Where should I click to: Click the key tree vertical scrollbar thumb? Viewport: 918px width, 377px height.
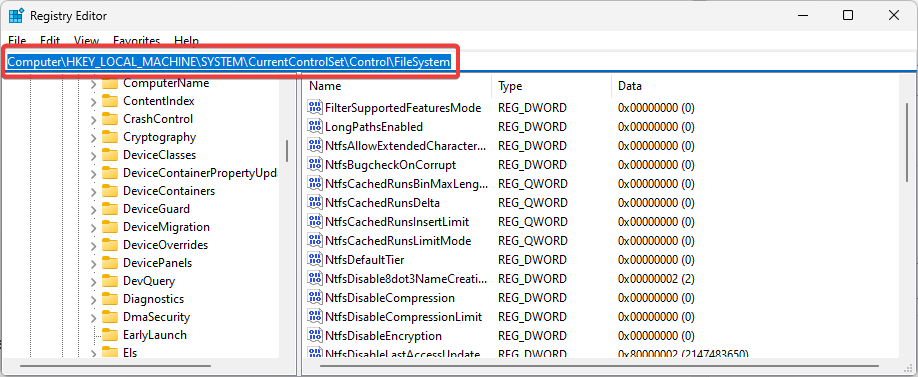tap(287, 150)
